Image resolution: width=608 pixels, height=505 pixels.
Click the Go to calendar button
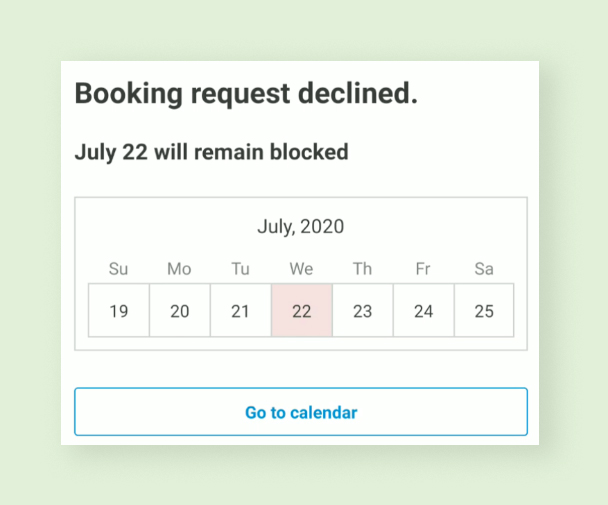tap(301, 412)
